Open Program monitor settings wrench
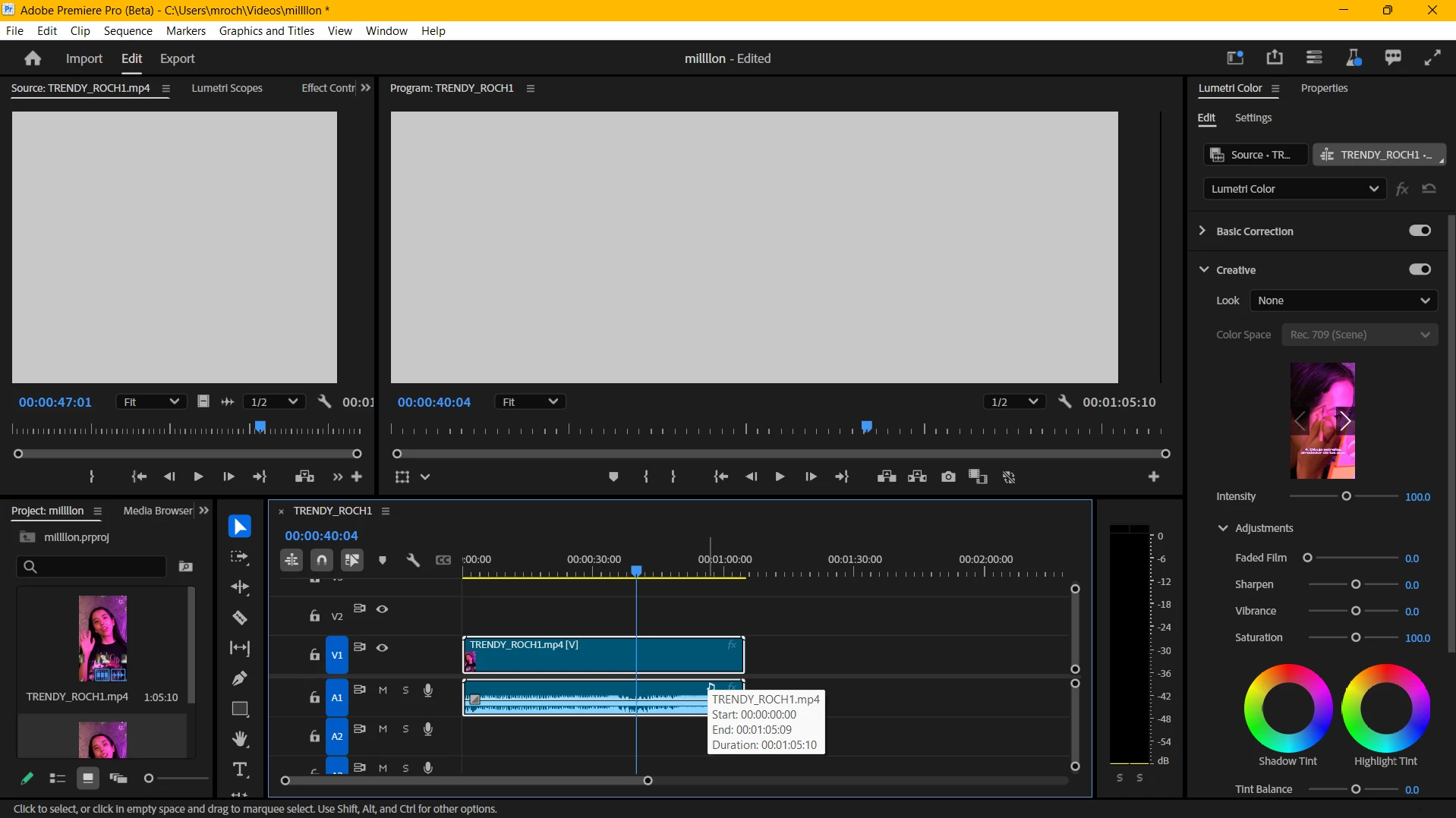The width and height of the screenshot is (1456, 818). 1065,401
